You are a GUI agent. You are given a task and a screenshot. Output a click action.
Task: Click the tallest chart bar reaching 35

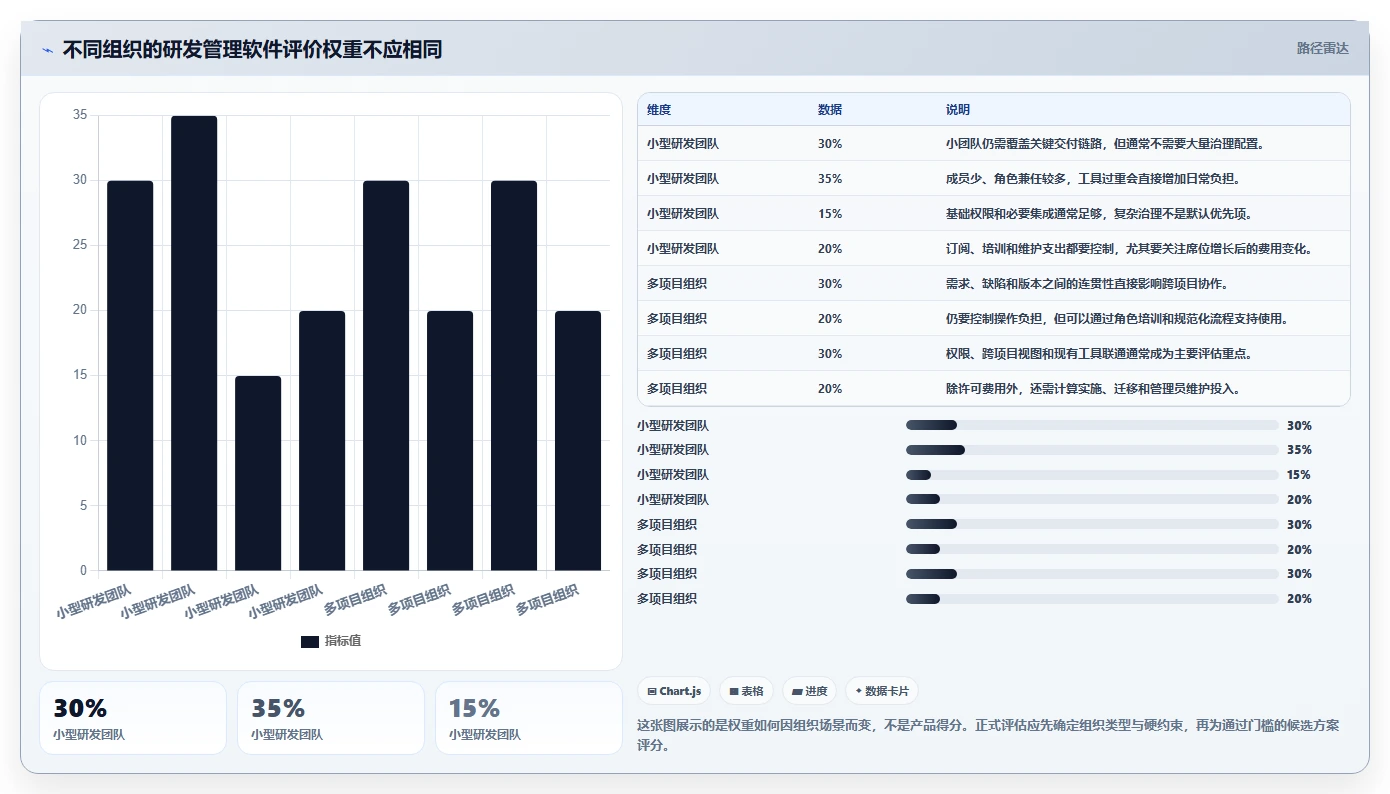click(x=194, y=343)
